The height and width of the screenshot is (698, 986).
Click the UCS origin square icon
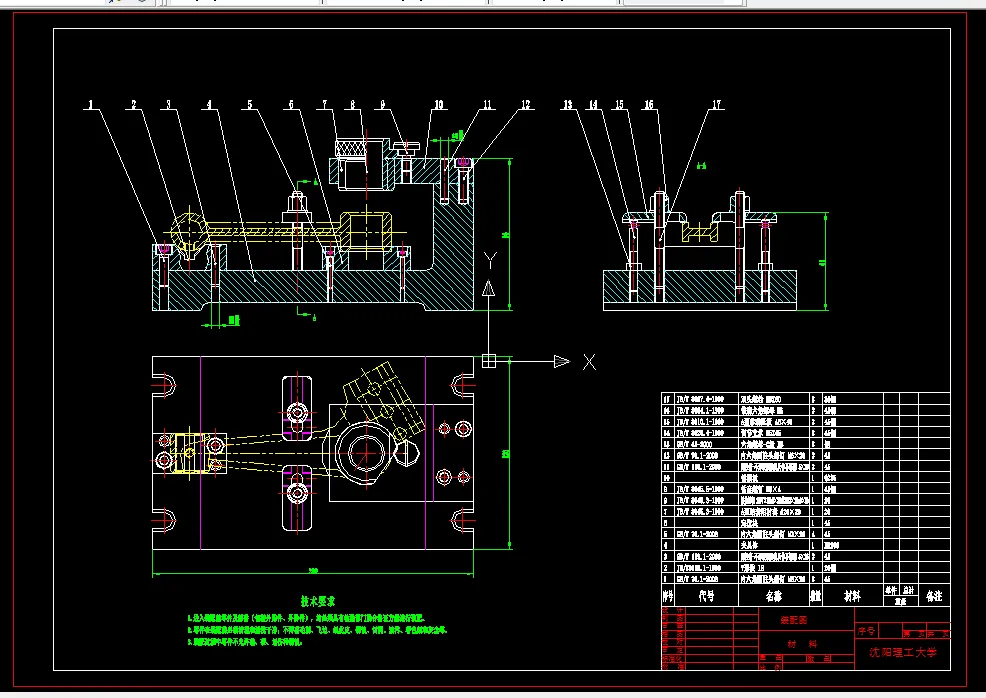[x=489, y=361]
